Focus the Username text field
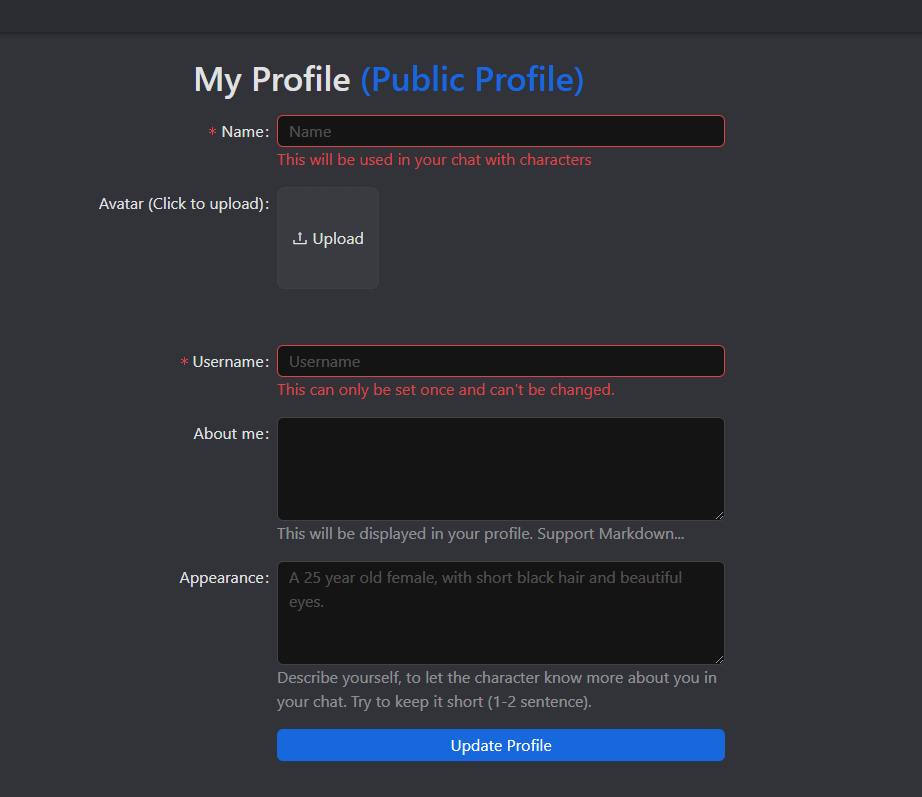922x797 pixels. 500,361
